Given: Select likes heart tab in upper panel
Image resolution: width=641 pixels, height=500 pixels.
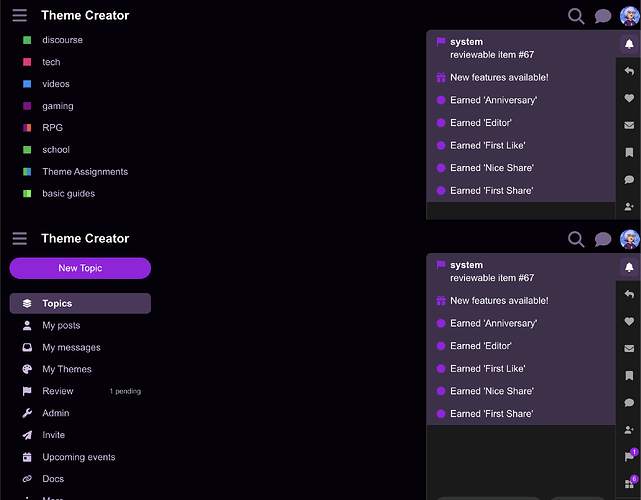Looking at the screenshot, I should point(630,98).
